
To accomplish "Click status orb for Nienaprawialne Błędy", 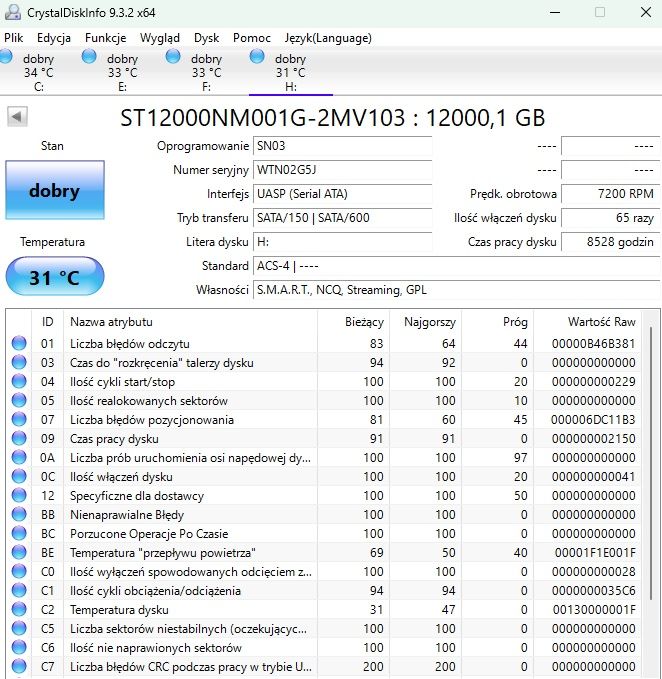I will click(19, 514).
